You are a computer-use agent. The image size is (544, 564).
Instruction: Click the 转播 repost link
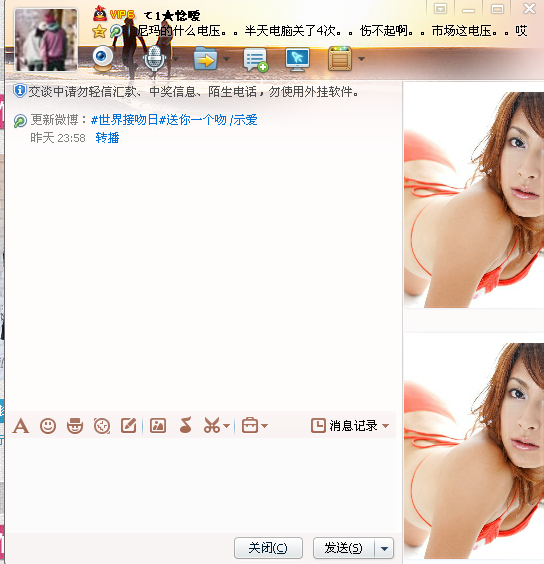point(107,138)
